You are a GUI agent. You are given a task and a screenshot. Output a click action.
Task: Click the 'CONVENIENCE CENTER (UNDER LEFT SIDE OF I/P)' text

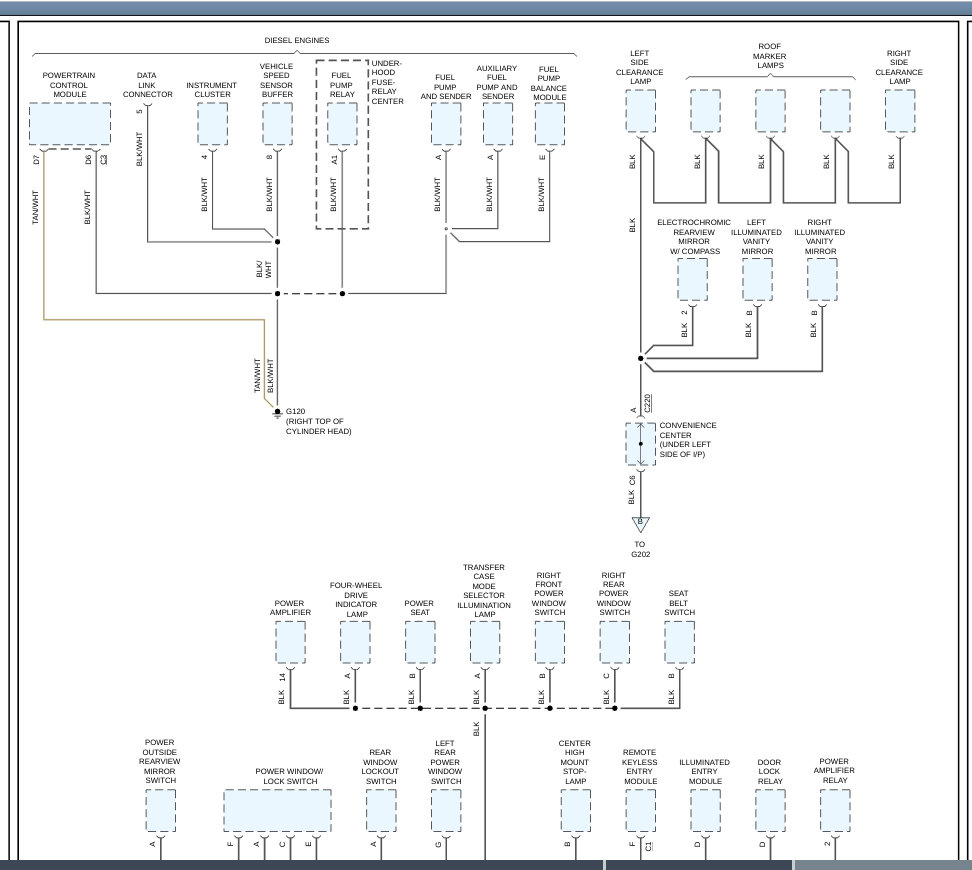coord(687,440)
